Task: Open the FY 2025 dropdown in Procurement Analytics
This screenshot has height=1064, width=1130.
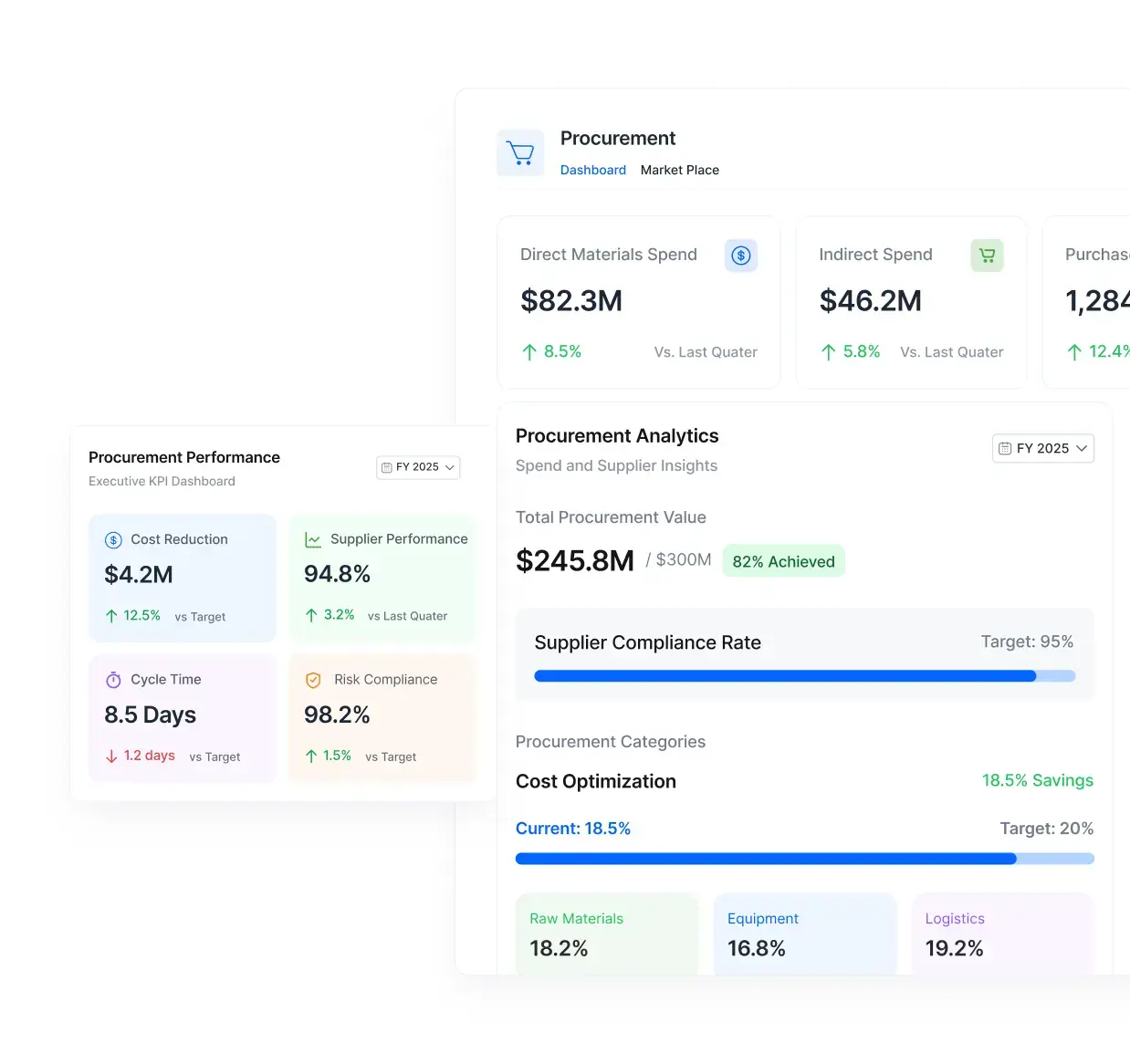Action: pyautogui.click(x=1043, y=448)
